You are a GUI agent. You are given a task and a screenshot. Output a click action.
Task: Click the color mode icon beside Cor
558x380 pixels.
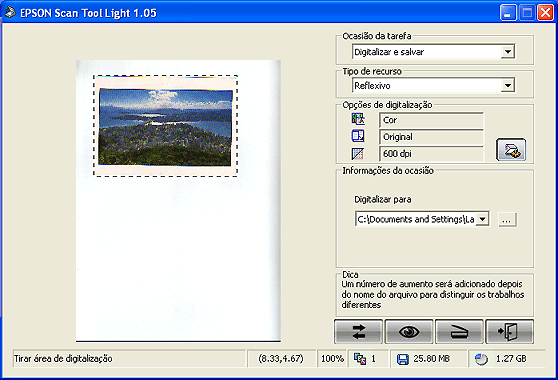pyautogui.click(x=358, y=119)
